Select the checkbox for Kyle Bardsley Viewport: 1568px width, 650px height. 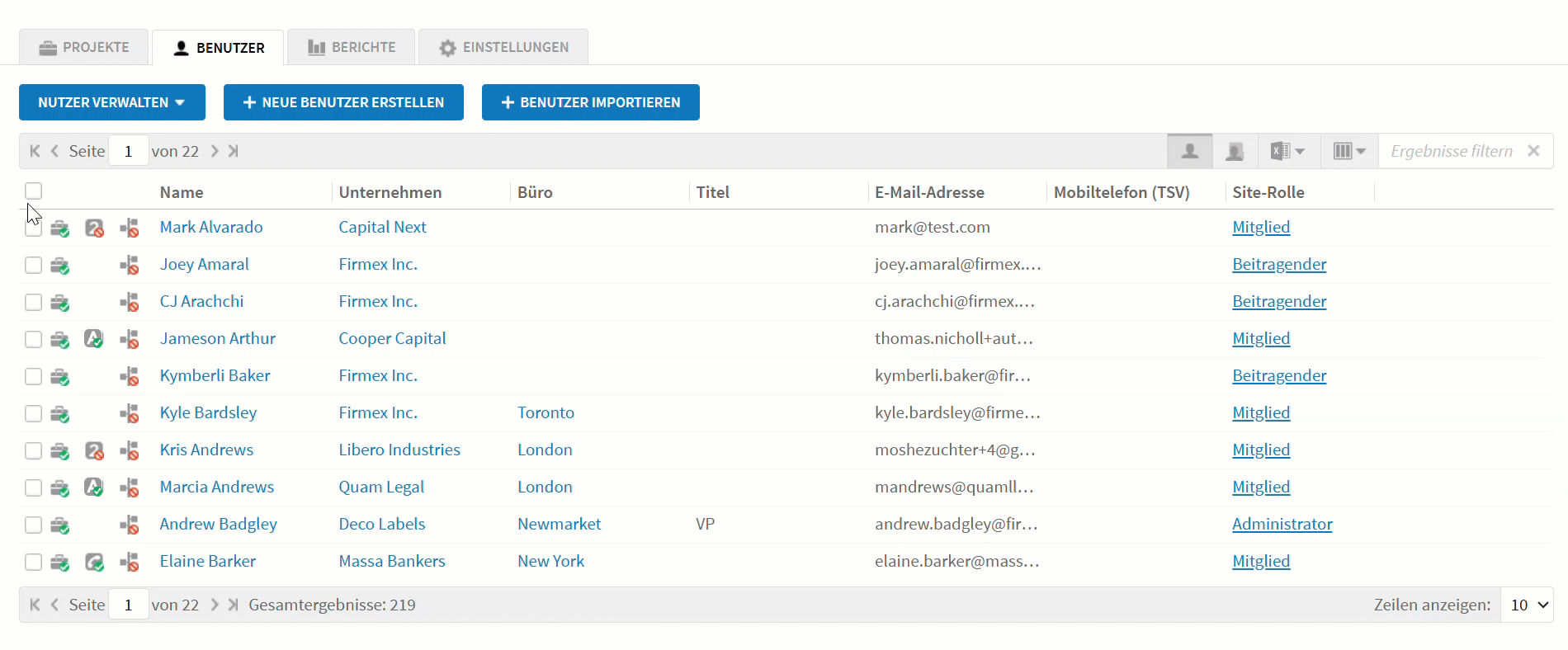(33, 413)
